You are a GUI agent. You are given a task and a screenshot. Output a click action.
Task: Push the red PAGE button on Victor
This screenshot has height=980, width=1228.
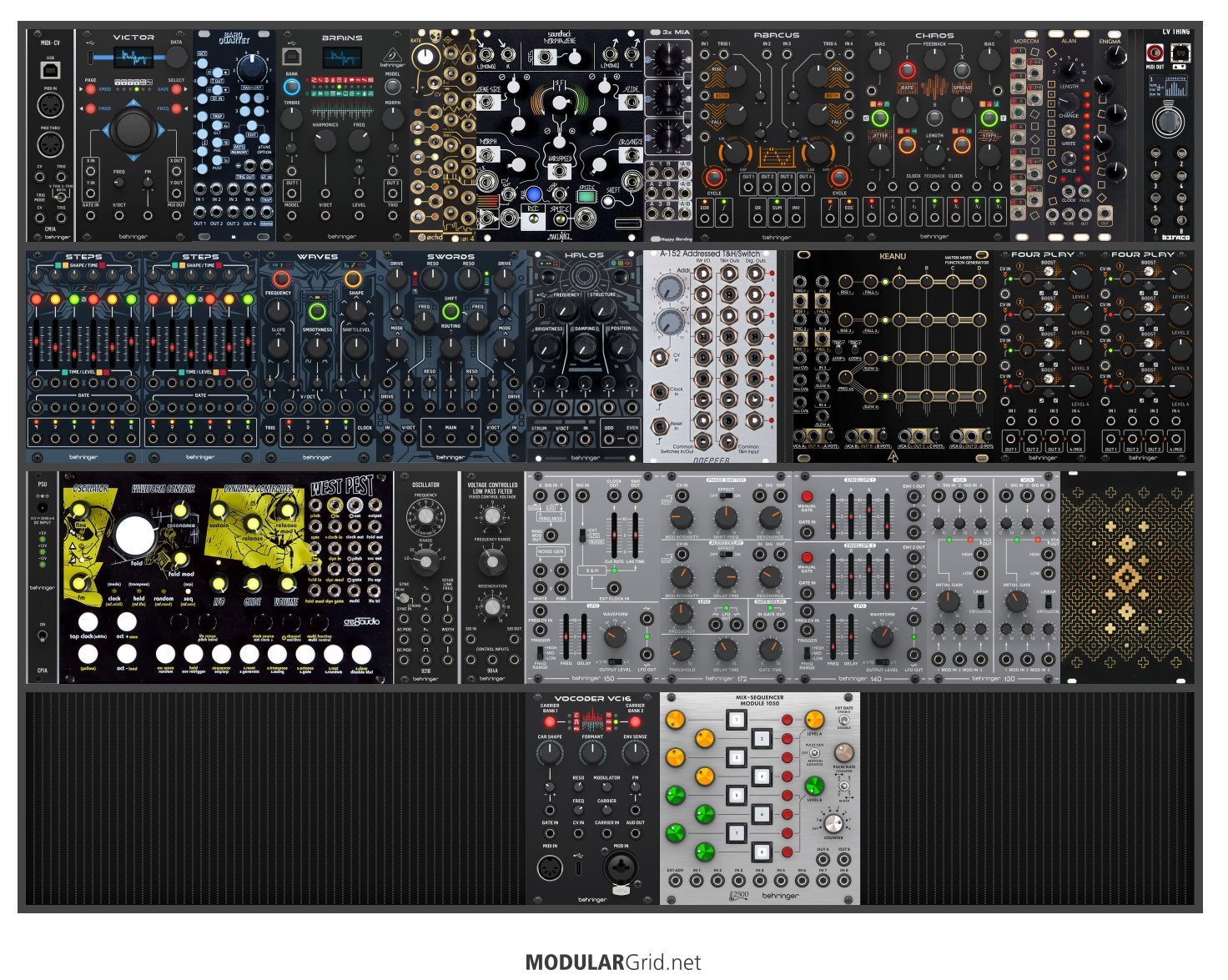(91, 88)
